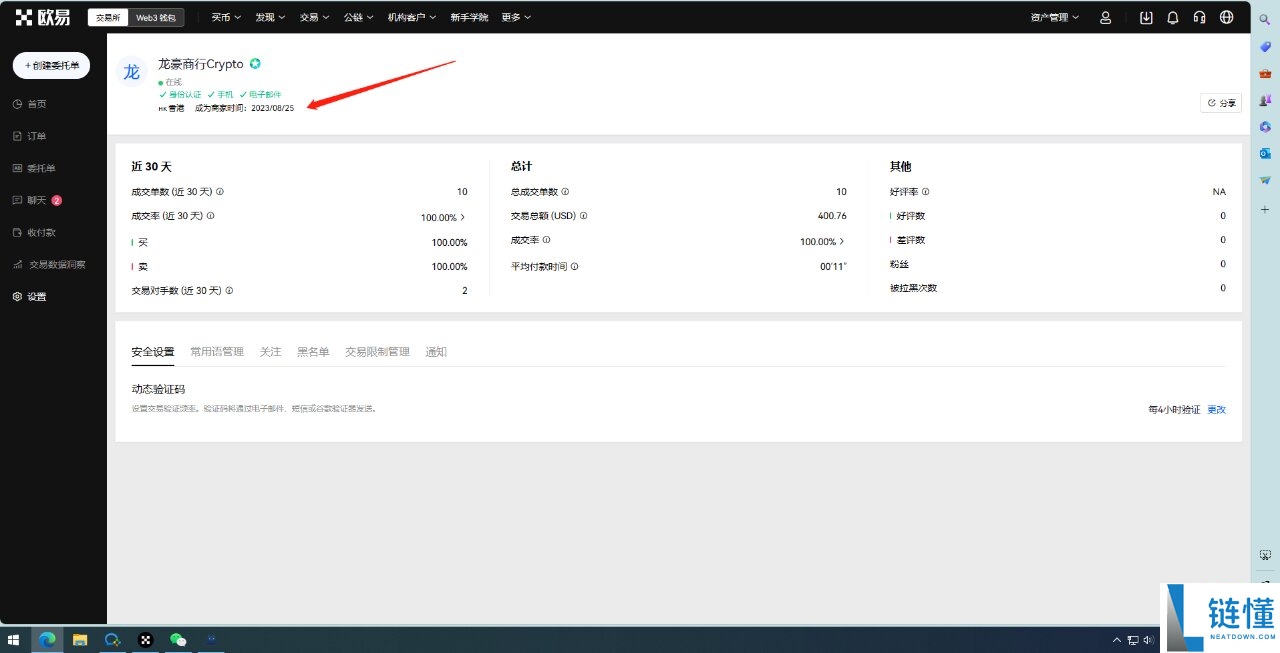This screenshot has width=1280, height=653.
Task: Switch to the 交易所 toggle option
Action: click(x=108, y=17)
